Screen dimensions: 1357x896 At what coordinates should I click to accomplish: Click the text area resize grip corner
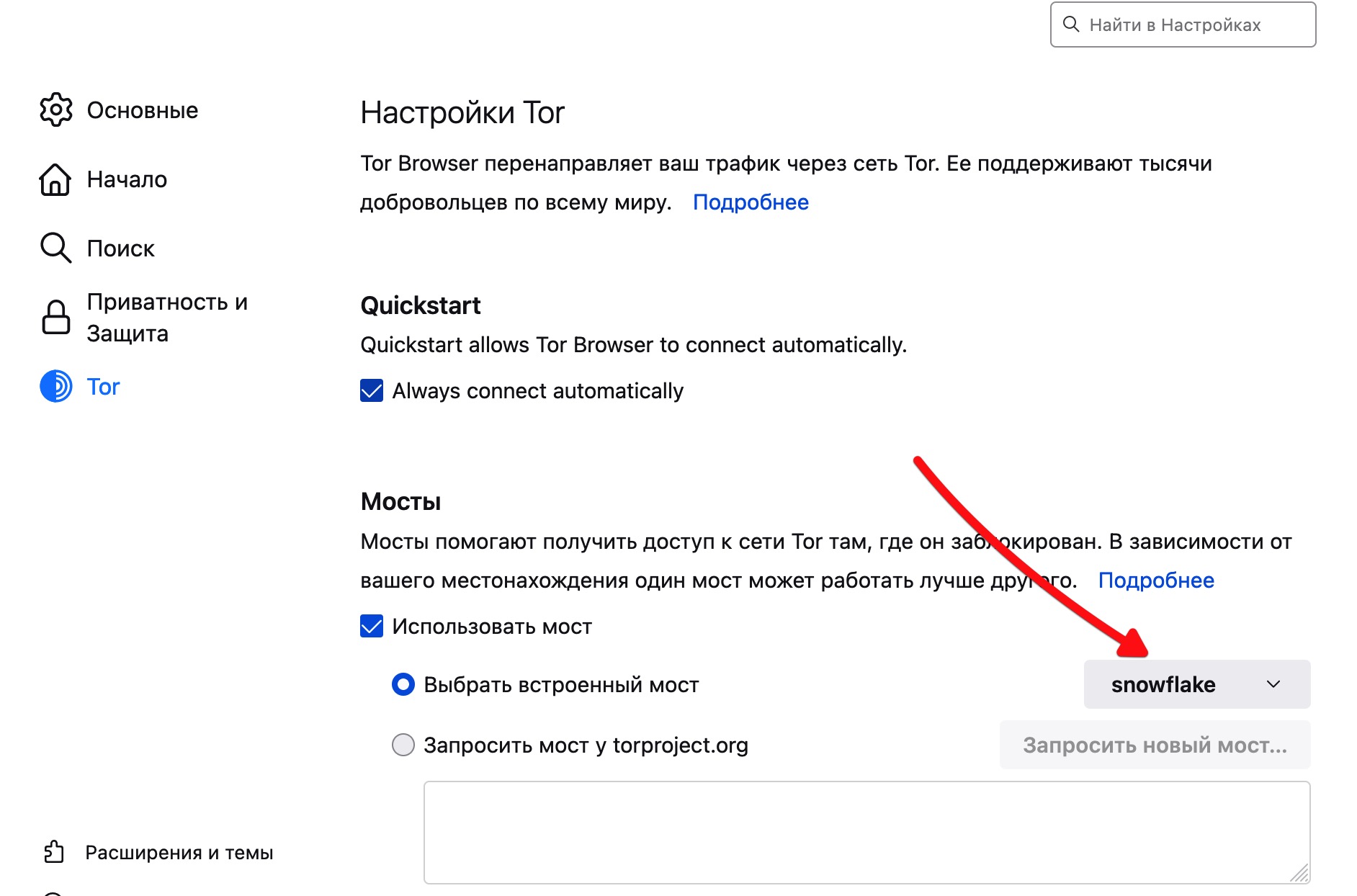(1299, 873)
